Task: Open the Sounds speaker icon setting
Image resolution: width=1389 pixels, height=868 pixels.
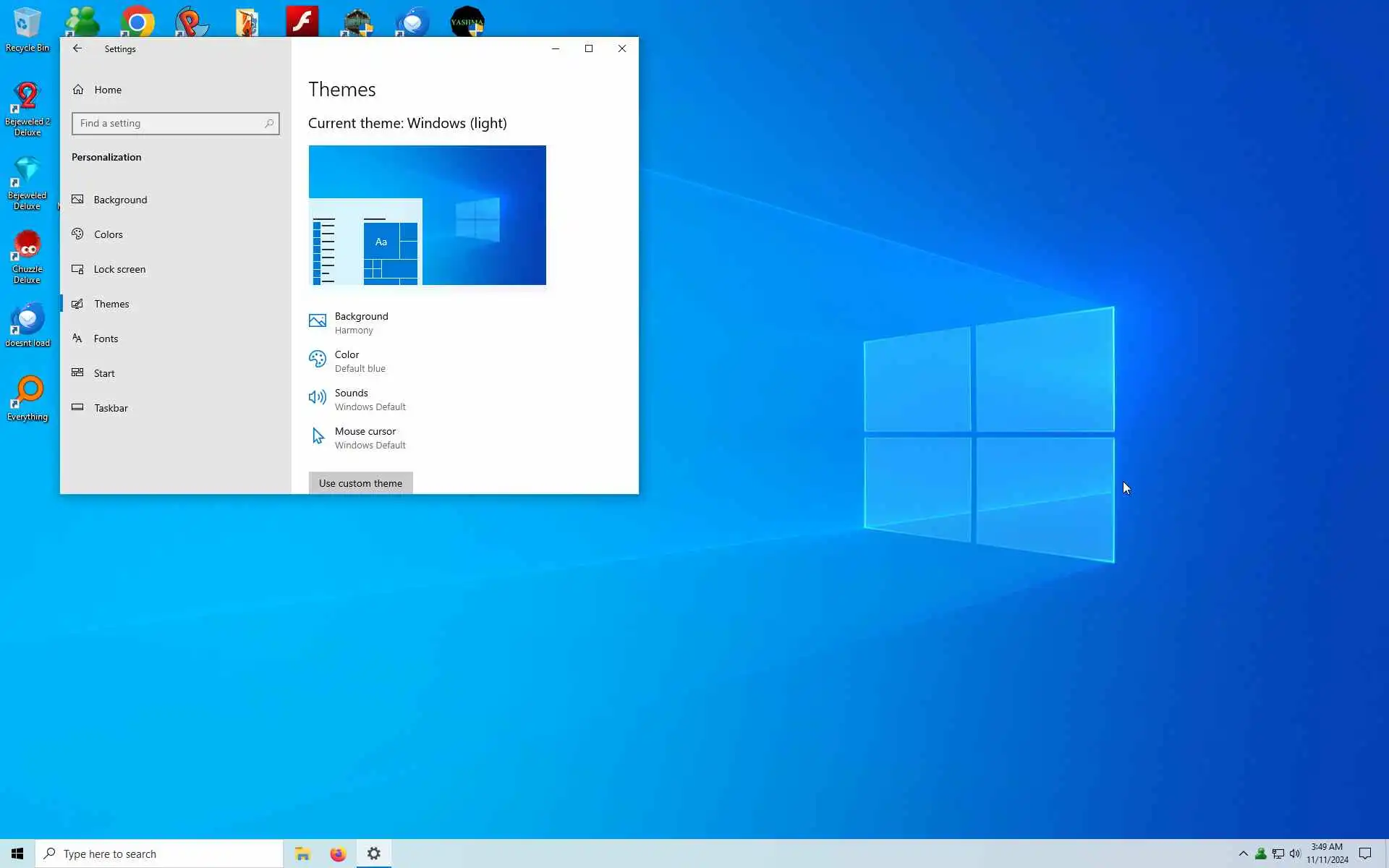Action: pyautogui.click(x=318, y=397)
